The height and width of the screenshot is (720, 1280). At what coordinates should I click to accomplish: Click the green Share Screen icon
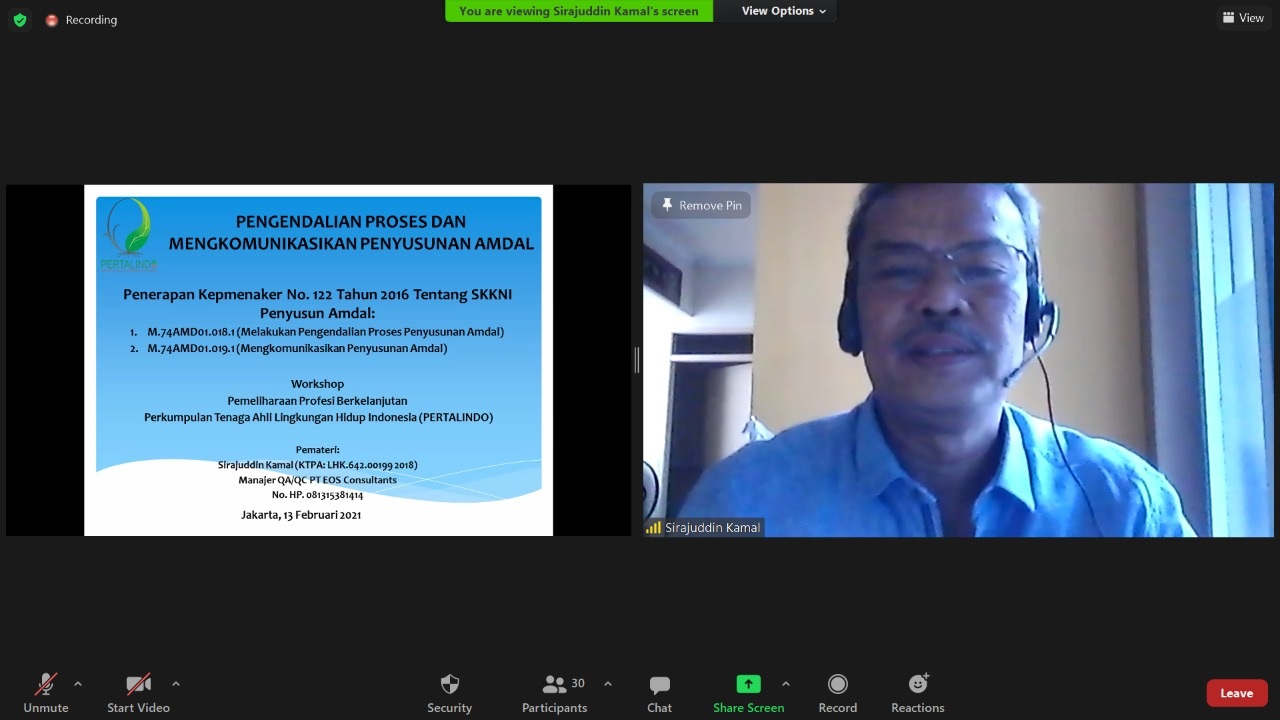click(748, 685)
